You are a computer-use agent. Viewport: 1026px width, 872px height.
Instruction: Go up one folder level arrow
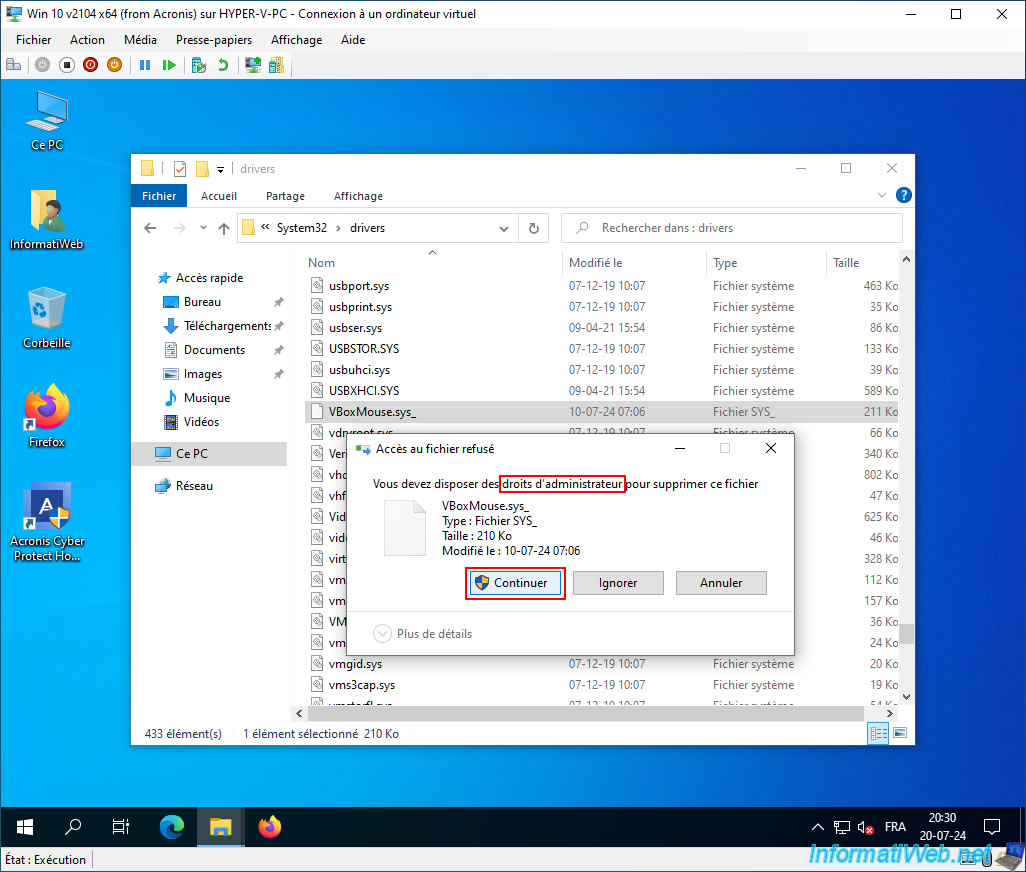224,228
